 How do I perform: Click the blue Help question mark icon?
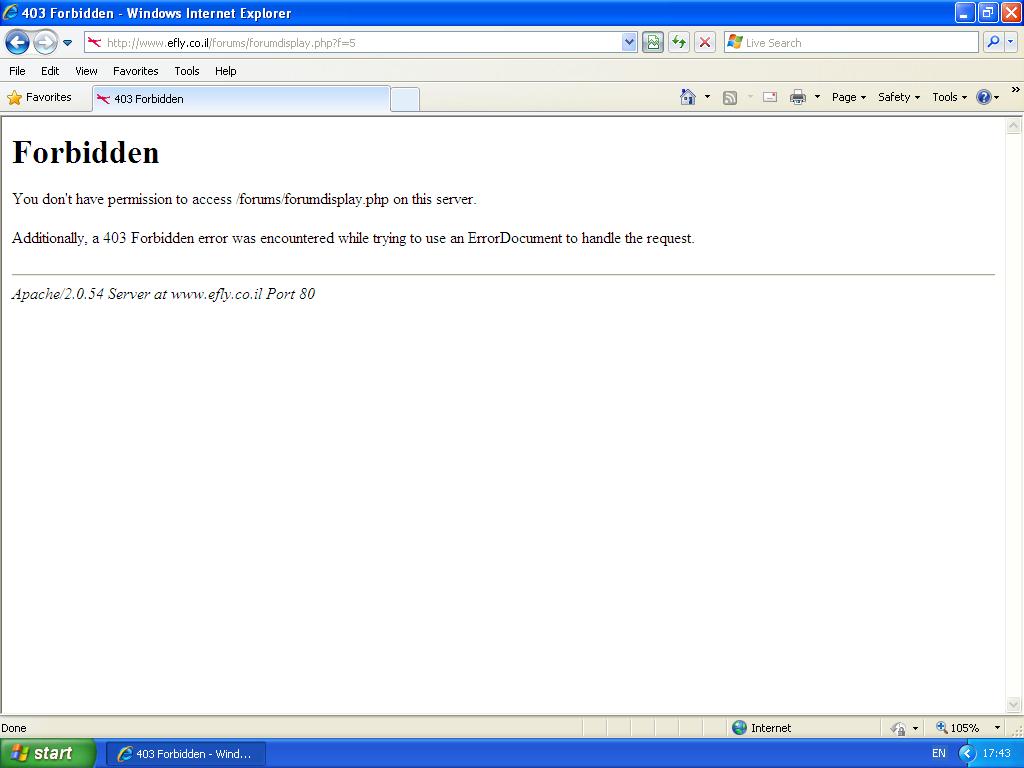coord(984,97)
